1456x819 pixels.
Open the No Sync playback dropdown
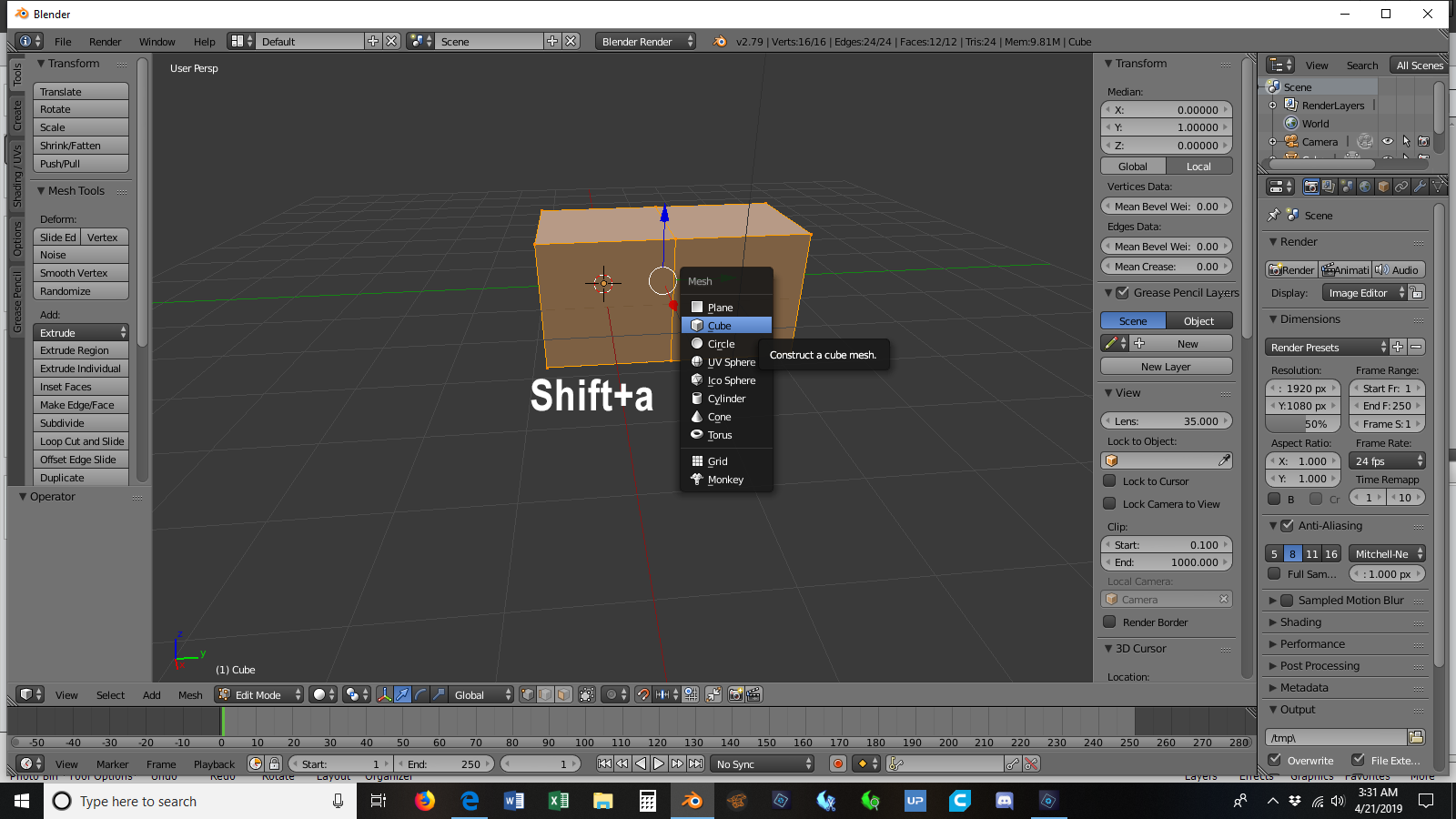(x=763, y=763)
